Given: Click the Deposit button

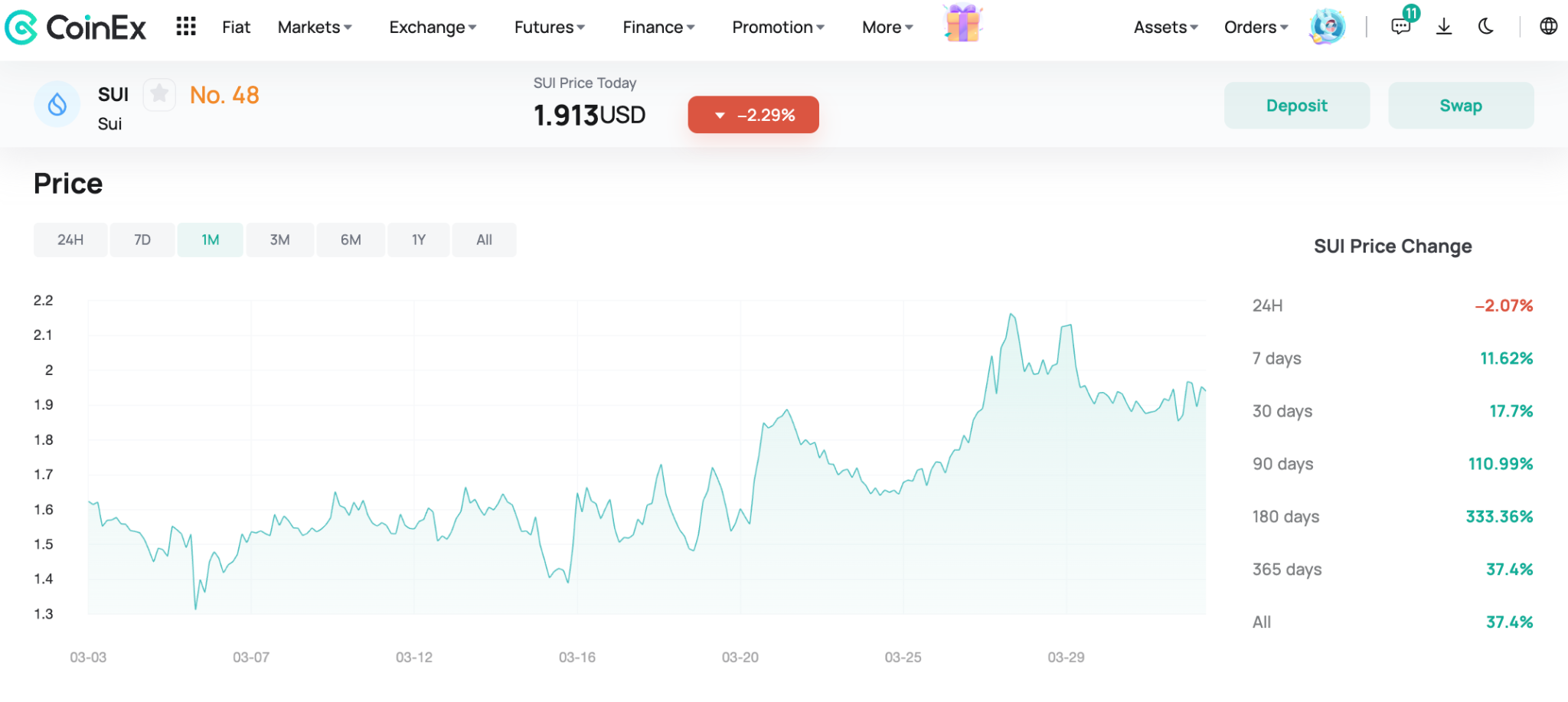Looking at the screenshot, I should coord(1297,106).
